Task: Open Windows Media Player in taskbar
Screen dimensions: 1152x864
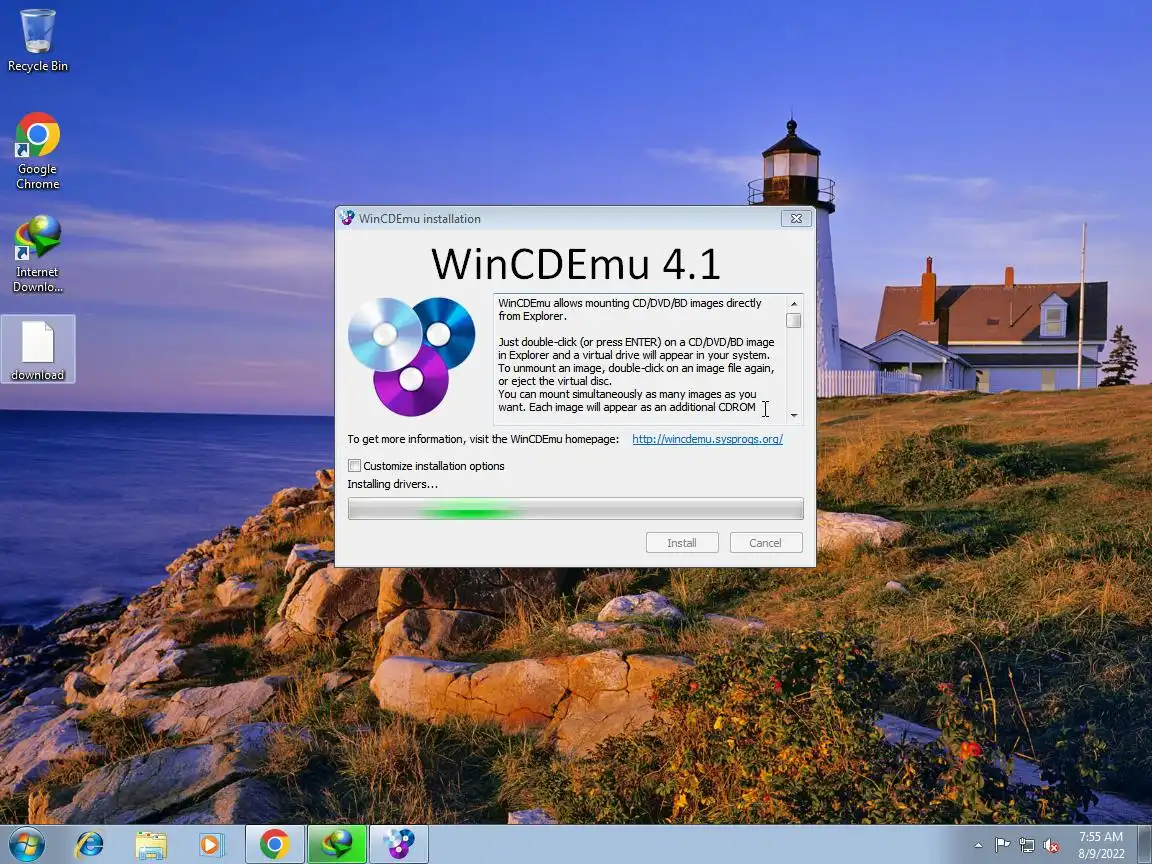Action: click(211, 845)
